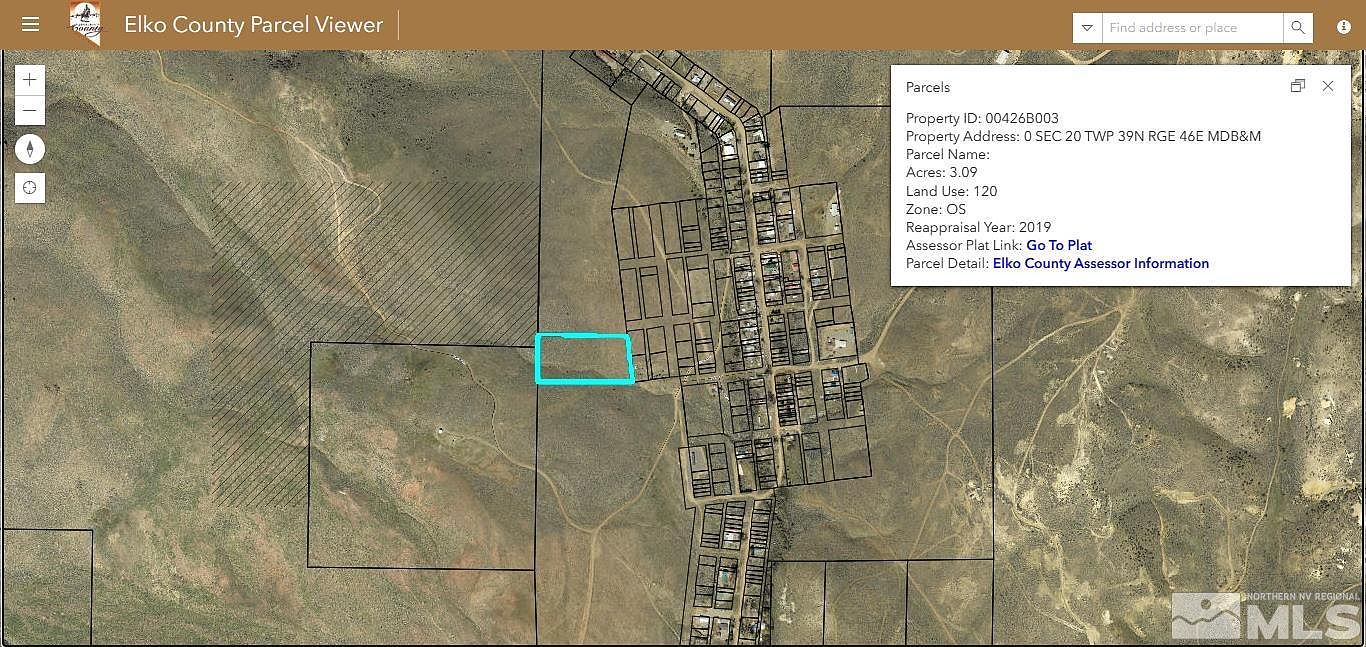Screen dimensions: 1366x647
Task: Follow the Go To Plat link
Action: (1059, 245)
